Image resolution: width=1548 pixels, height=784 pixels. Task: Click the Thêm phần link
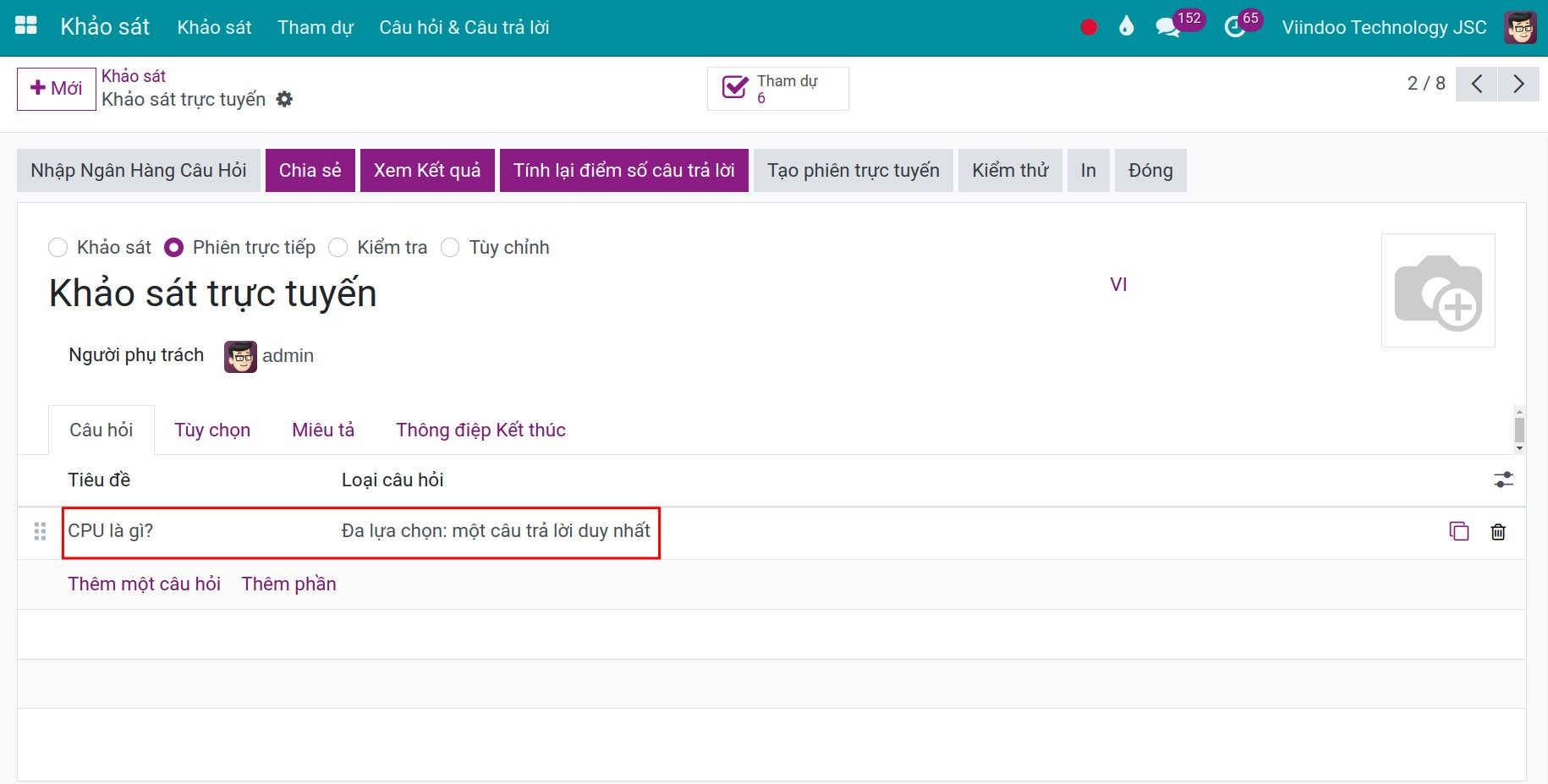click(289, 584)
